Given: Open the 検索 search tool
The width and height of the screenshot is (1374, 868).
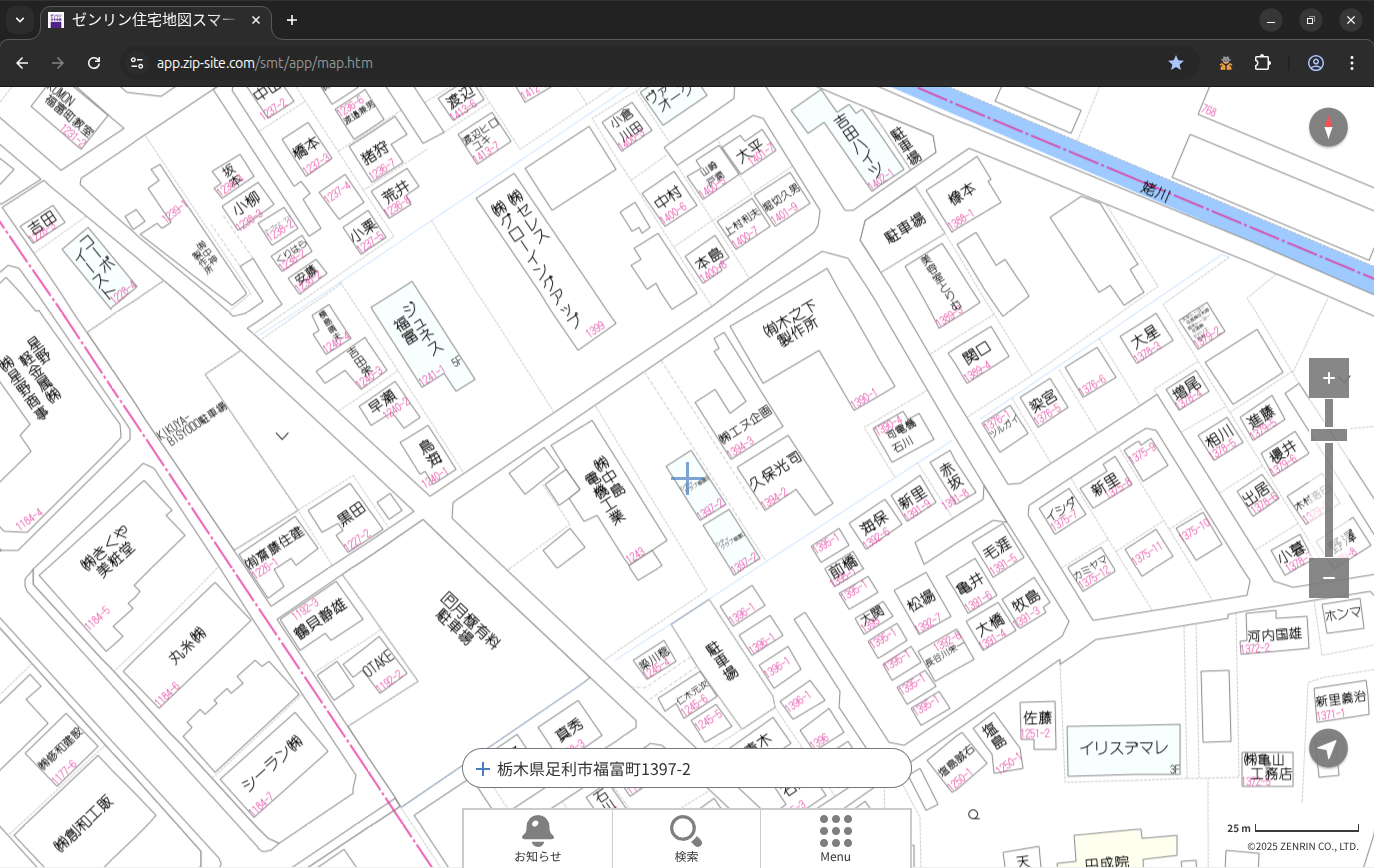Looking at the screenshot, I should click(x=686, y=838).
